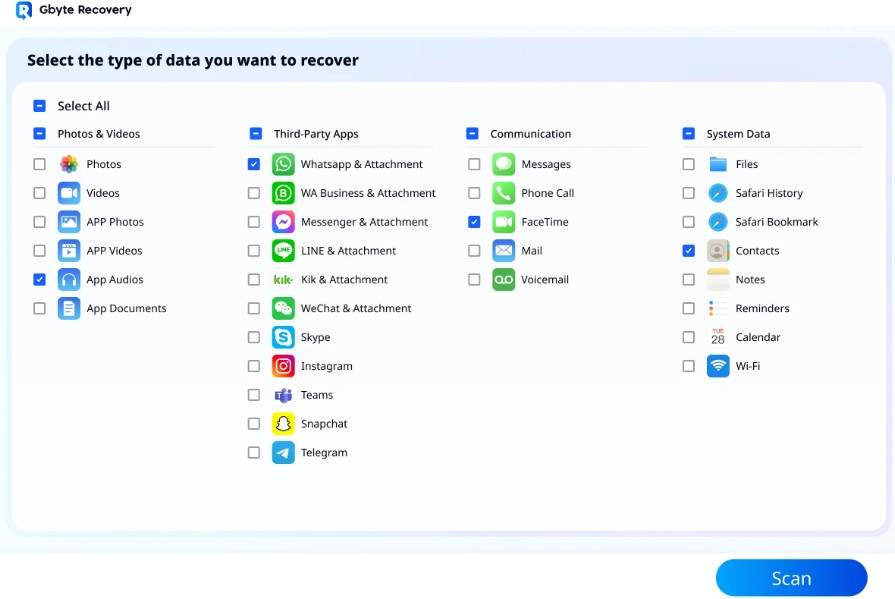Click the Skype icon
The height and width of the screenshot is (599, 895).
click(x=283, y=337)
